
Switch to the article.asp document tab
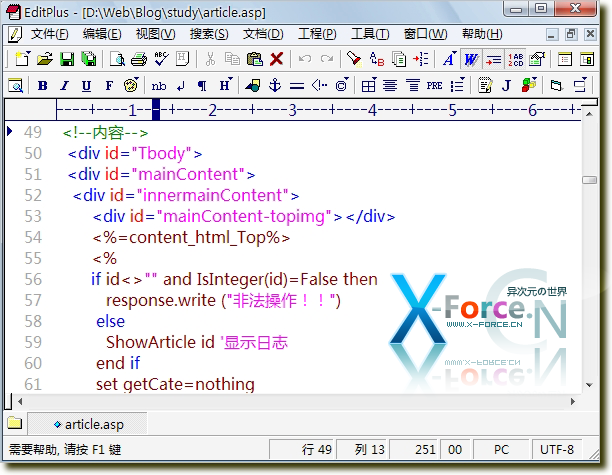(x=88, y=424)
